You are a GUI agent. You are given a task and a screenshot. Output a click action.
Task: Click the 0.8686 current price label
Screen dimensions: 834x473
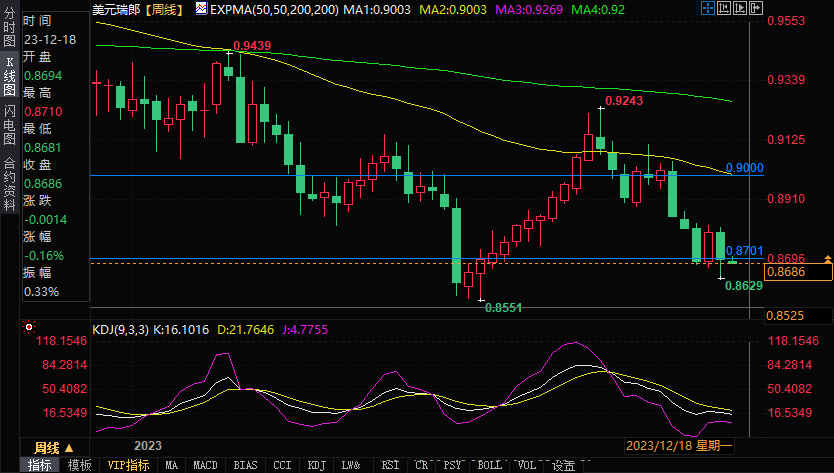(x=784, y=272)
